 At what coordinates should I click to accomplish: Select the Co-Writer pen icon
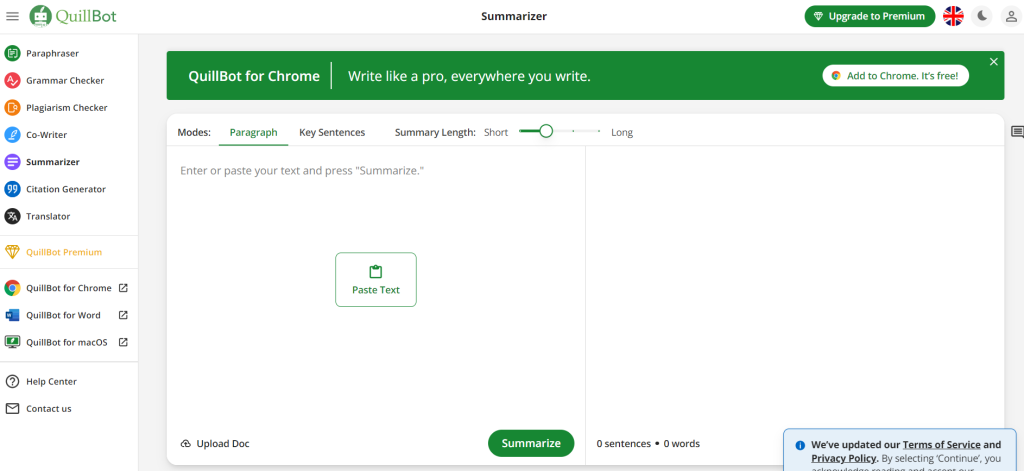coord(12,135)
